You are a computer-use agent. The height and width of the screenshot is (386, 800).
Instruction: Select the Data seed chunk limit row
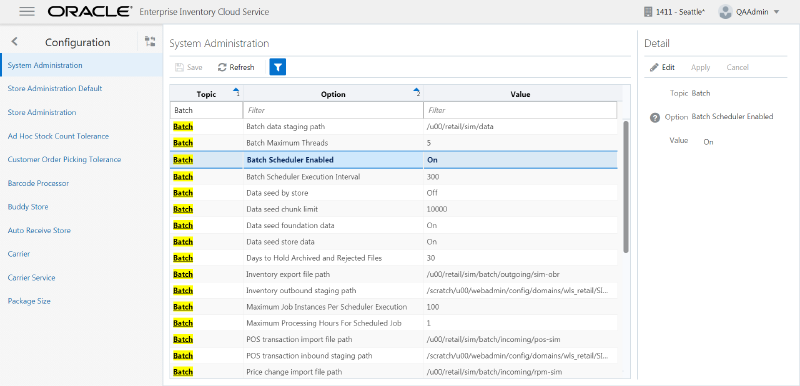393,209
